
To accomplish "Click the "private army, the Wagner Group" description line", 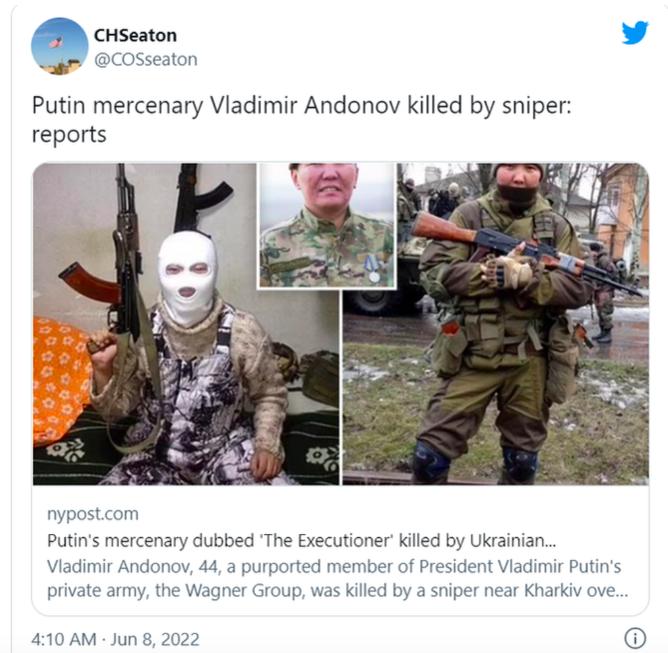I will pos(337,590).
